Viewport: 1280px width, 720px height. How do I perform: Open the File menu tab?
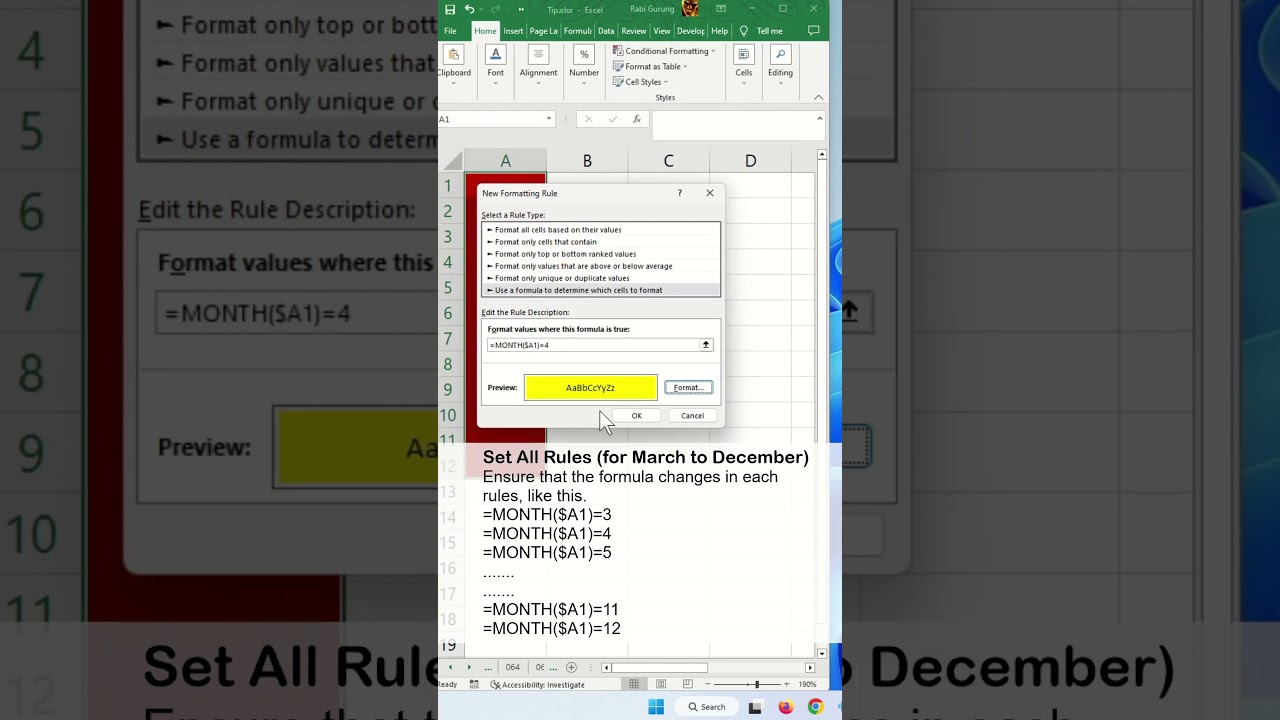(450, 31)
